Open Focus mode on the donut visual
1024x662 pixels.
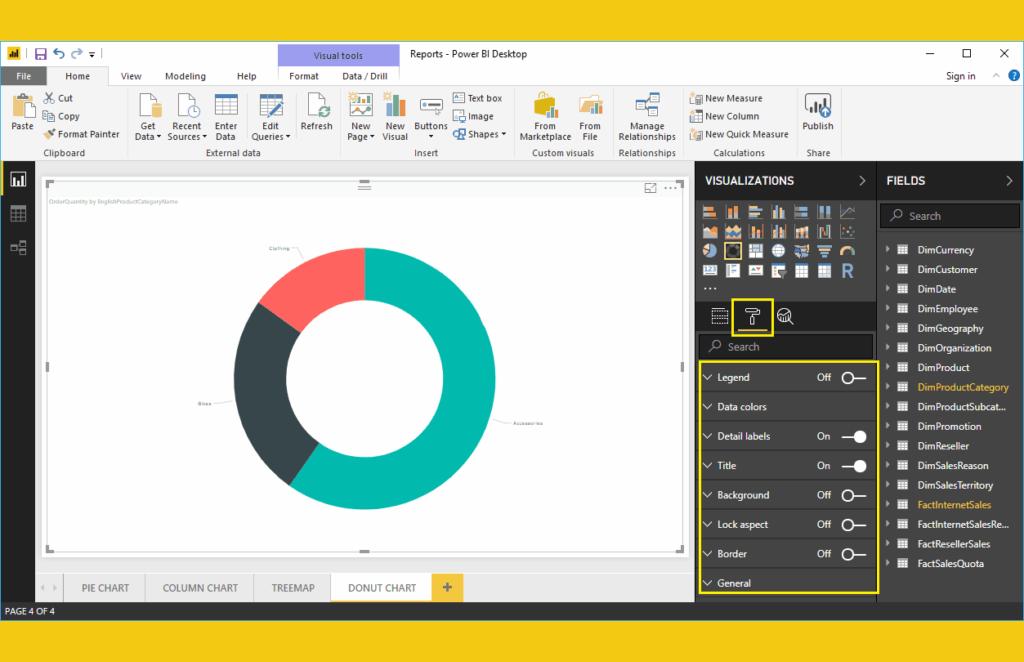pyautogui.click(x=651, y=188)
